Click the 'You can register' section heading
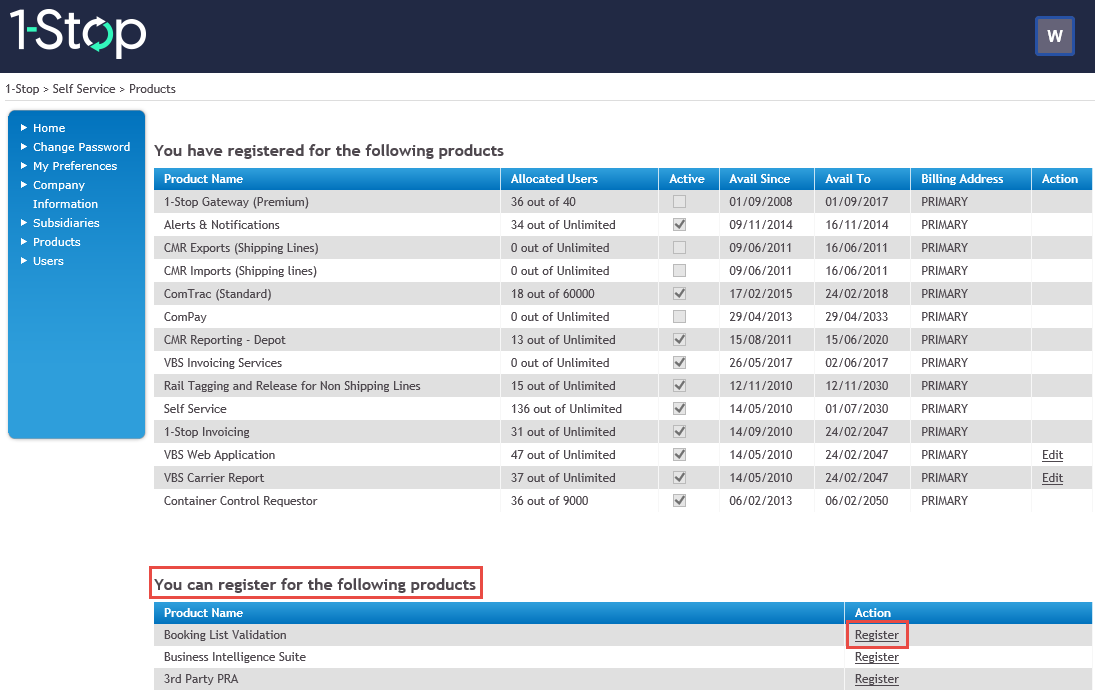The image size is (1095, 697). click(x=315, y=585)
